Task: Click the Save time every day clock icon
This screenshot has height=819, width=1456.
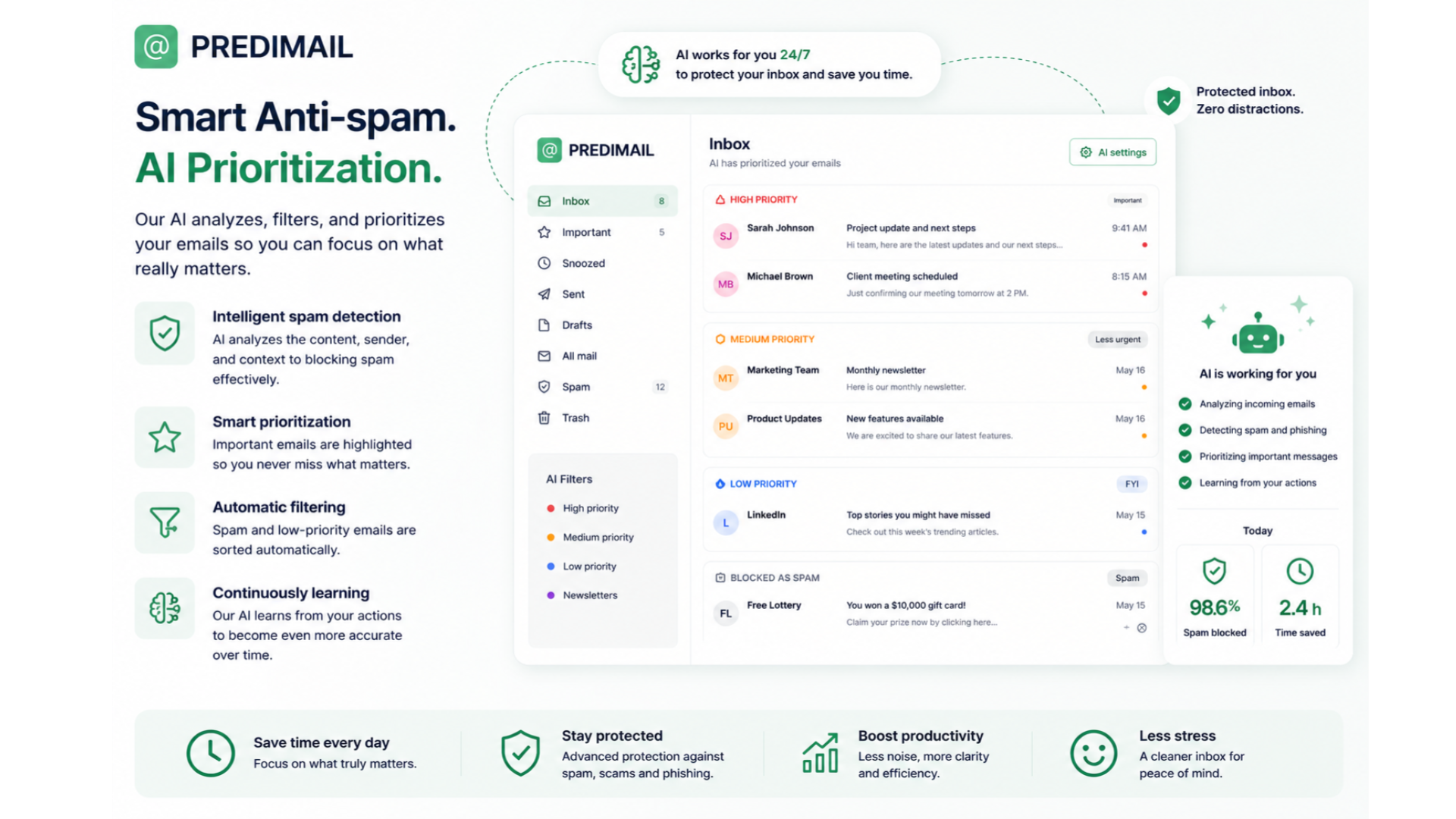Action: click(211, 753)
